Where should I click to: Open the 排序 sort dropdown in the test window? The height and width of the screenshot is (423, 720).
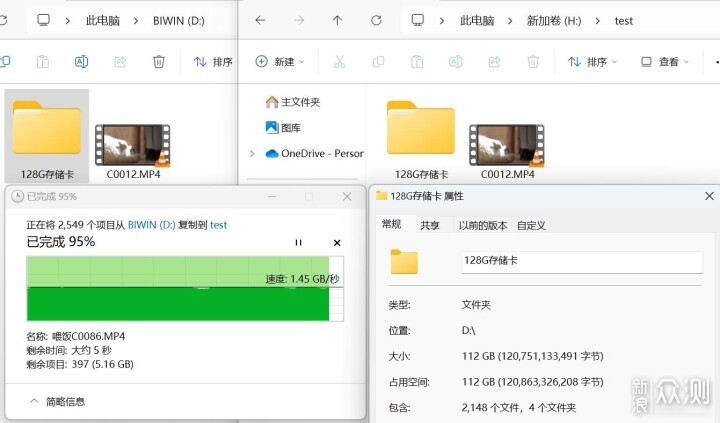(592, 62)
